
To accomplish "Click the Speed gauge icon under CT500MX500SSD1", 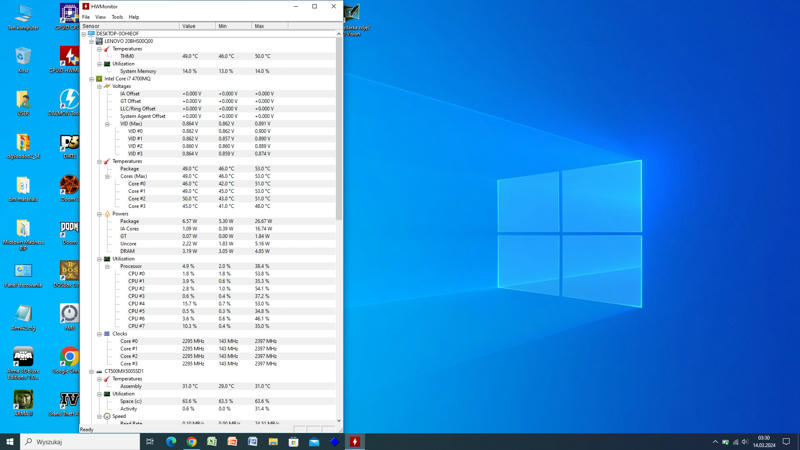I will [x=107, y=416].
